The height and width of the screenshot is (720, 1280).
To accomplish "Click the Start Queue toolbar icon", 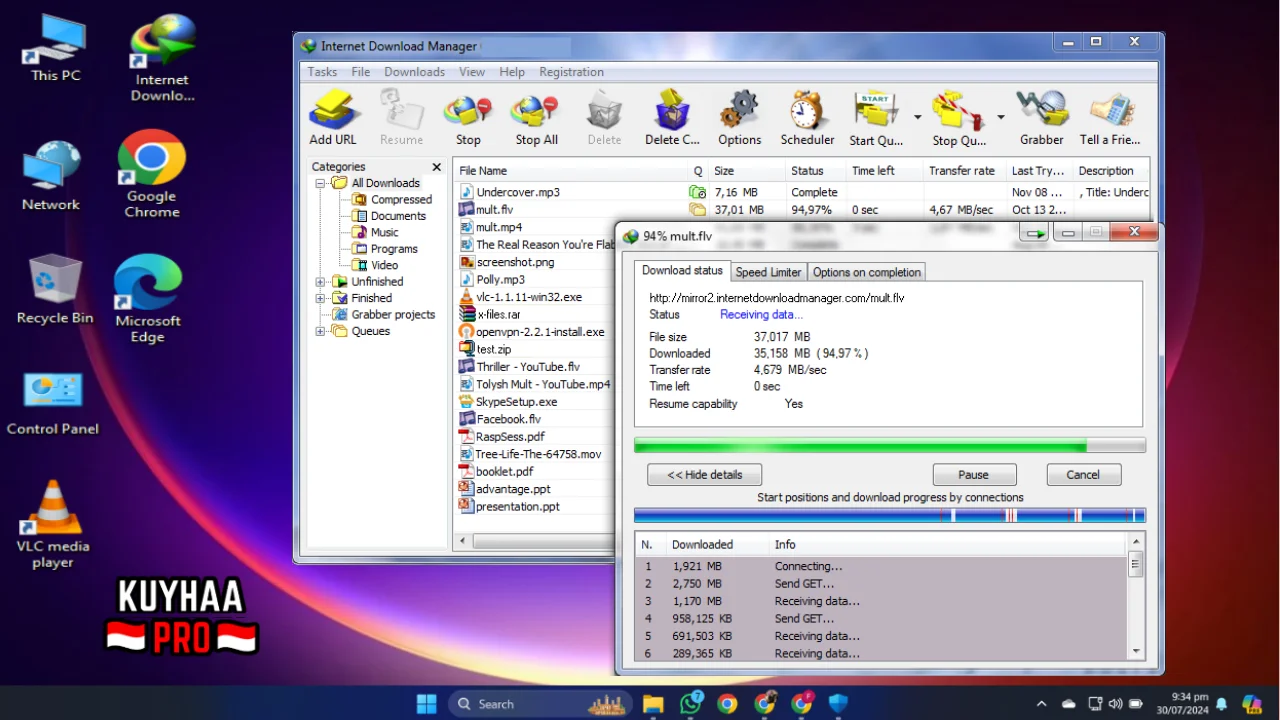I will coord(875,118).
